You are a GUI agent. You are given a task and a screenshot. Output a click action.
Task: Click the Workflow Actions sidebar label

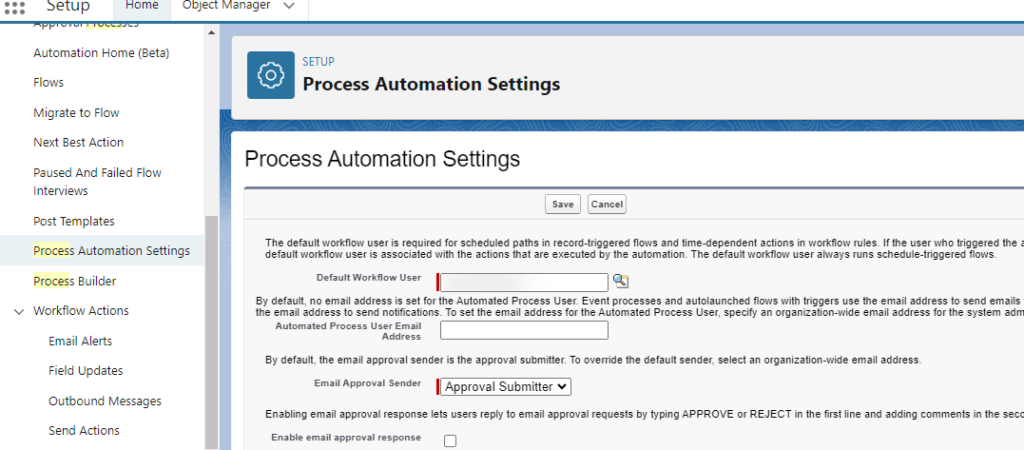pyautogui.click(x=81, y=311)
